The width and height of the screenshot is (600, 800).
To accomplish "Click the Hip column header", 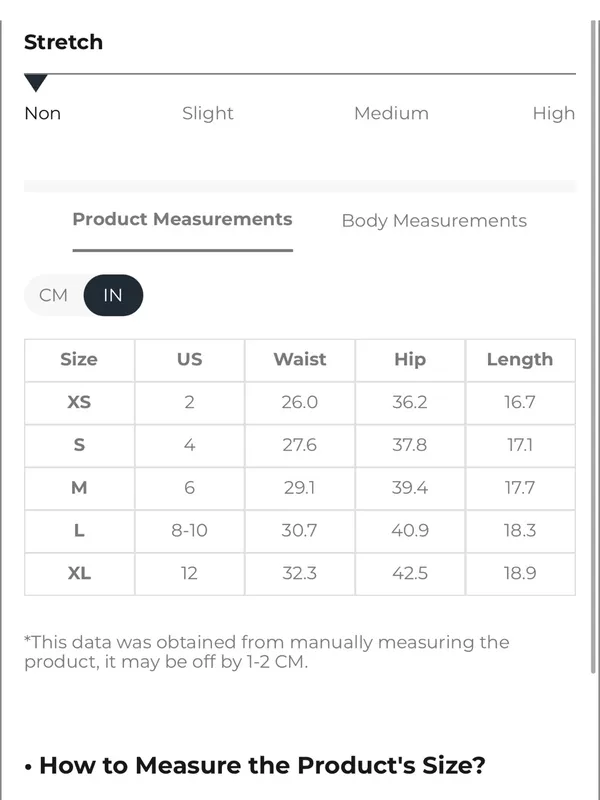I will 410,360.
